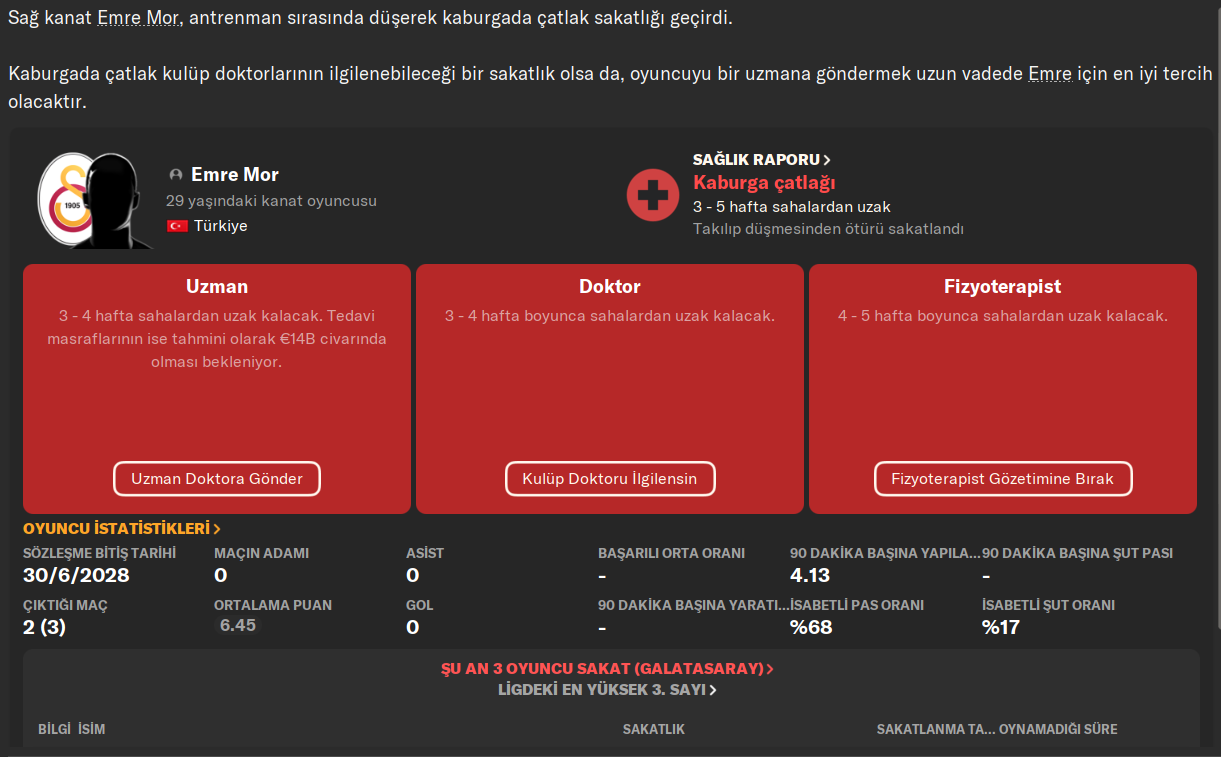Click 90 DAKİKA BAŞINA ŞUT PASI label

[1077, 553]
